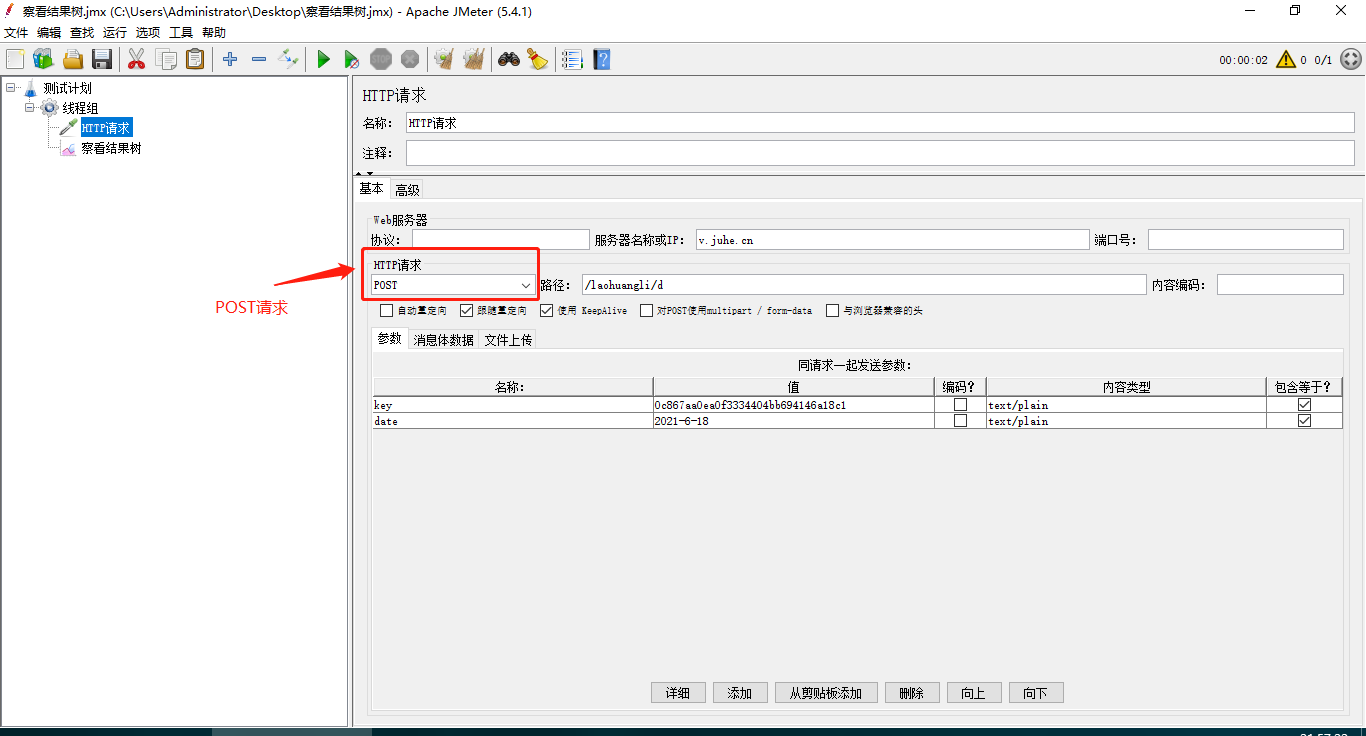Enable the 自动重定向 checkbox
Screen dimensions: 1366x736
pyautogui.click(x=387, y=311)
